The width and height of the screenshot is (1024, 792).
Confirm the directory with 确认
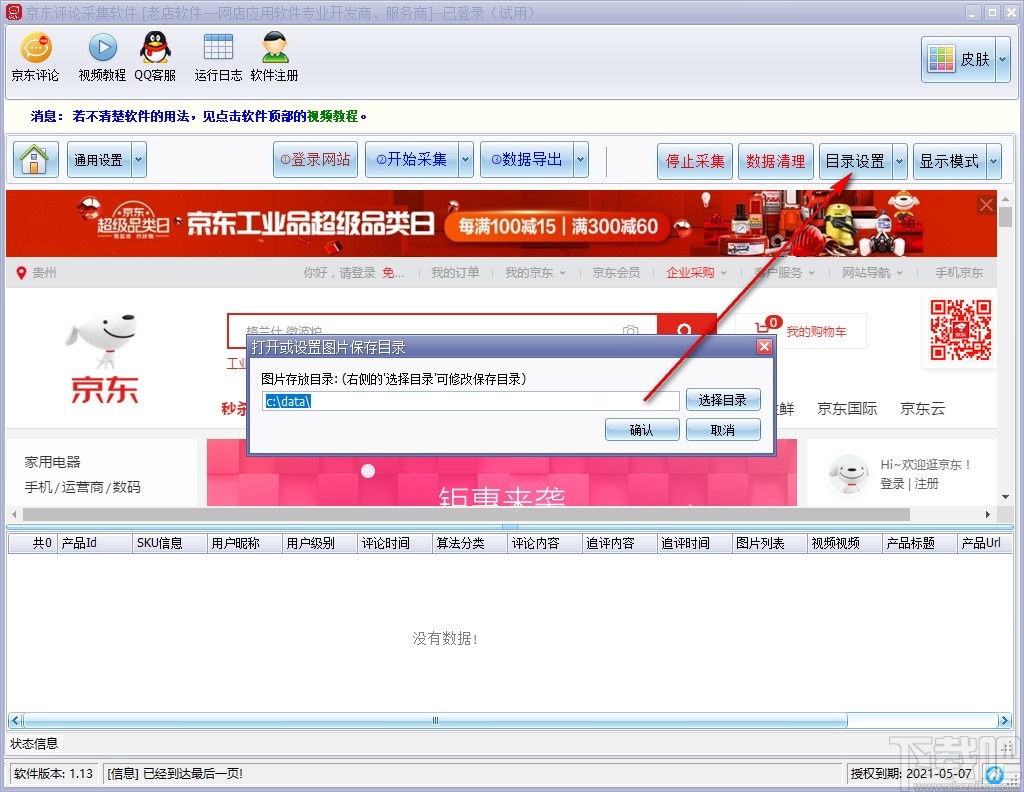pos(642,430)
